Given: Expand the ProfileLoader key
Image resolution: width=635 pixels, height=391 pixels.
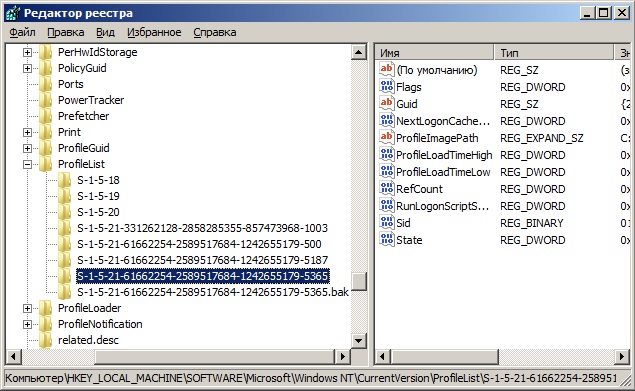Looking at the screenshot, I should (x=27, y=308).
